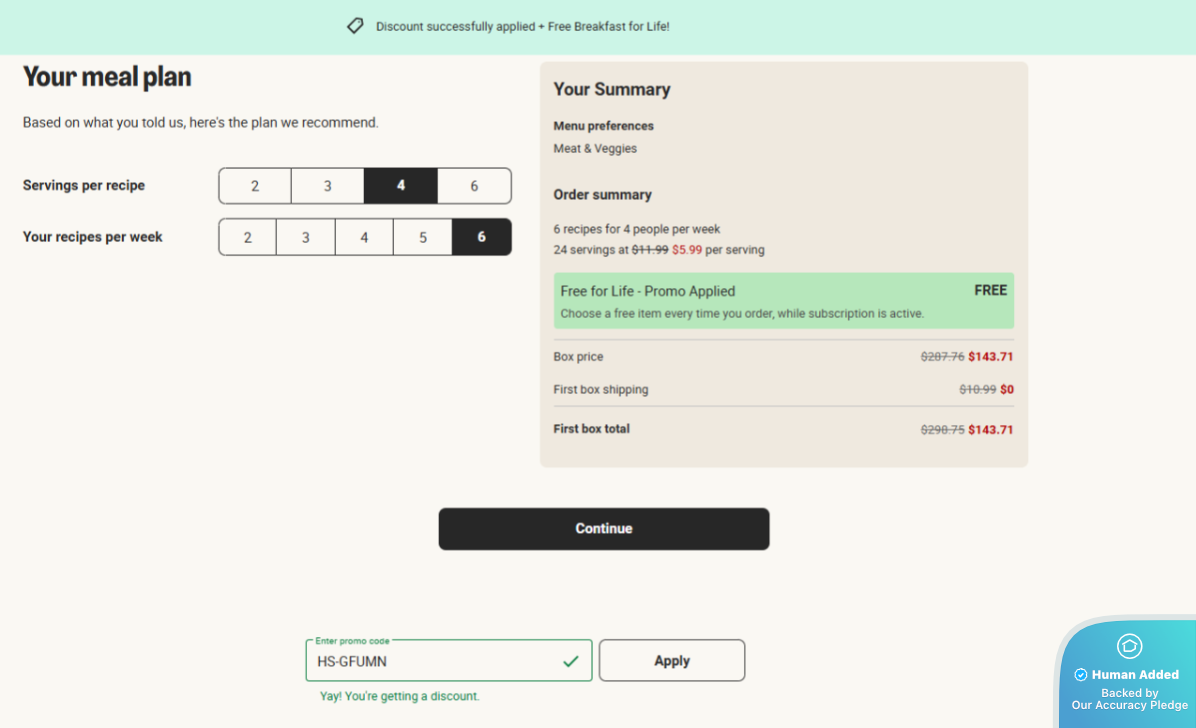Screen dimensions: 1196x728
Task: Click the green checkmark in promo code field
Action: (571, 661)
